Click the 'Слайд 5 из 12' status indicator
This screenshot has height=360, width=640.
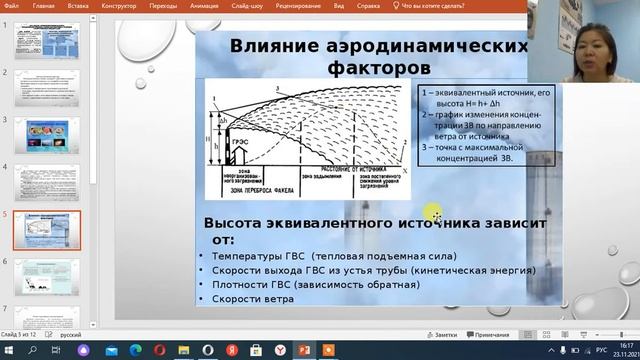18,335
